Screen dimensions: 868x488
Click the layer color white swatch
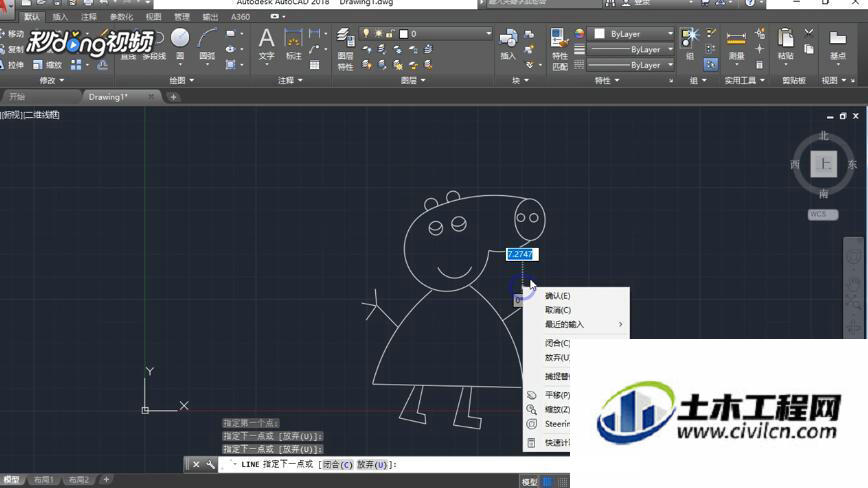(404, 34)
